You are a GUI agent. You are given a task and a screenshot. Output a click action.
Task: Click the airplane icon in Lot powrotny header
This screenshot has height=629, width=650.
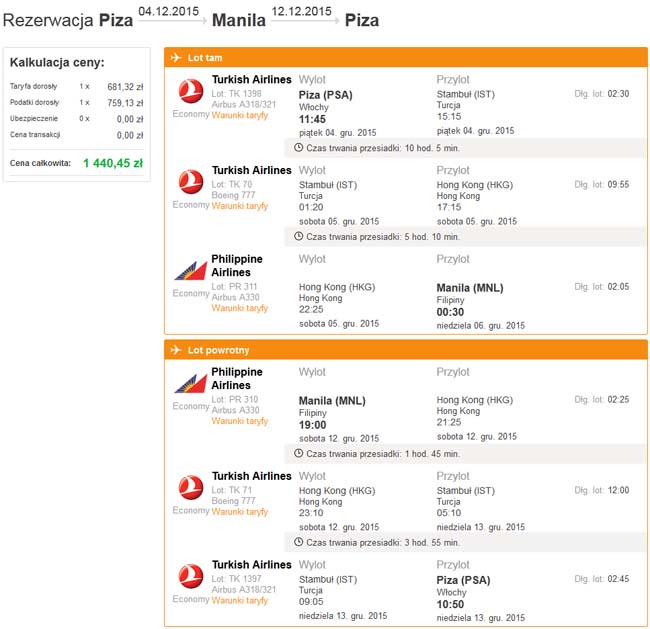tap(176, 350)
